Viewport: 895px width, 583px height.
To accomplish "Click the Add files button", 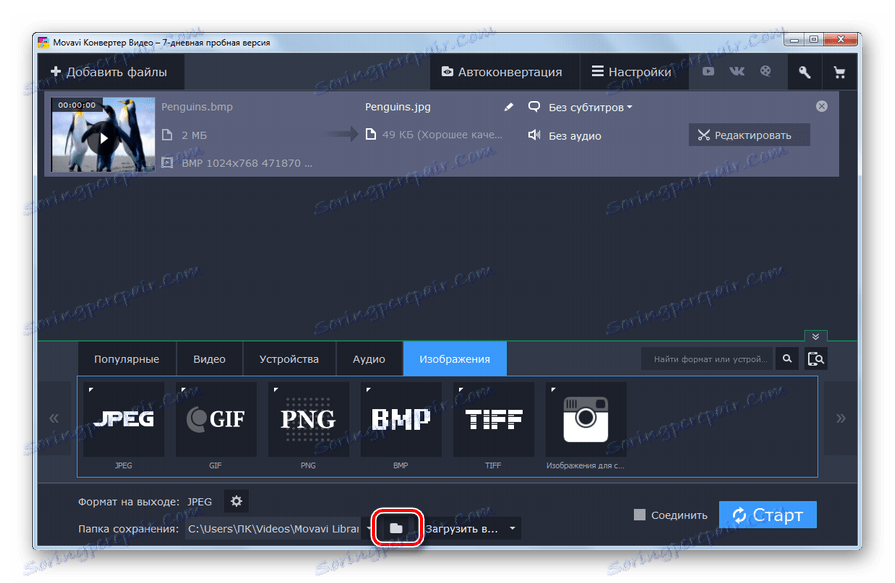I will 110,72.
